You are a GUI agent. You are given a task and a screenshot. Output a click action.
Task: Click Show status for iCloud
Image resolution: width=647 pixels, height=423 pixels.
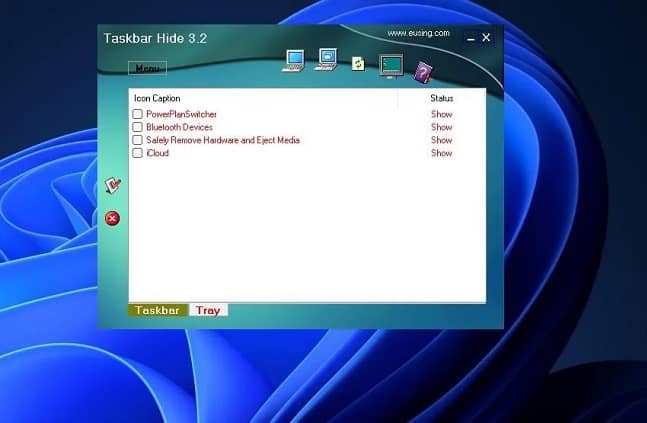(x=442, y=153)
